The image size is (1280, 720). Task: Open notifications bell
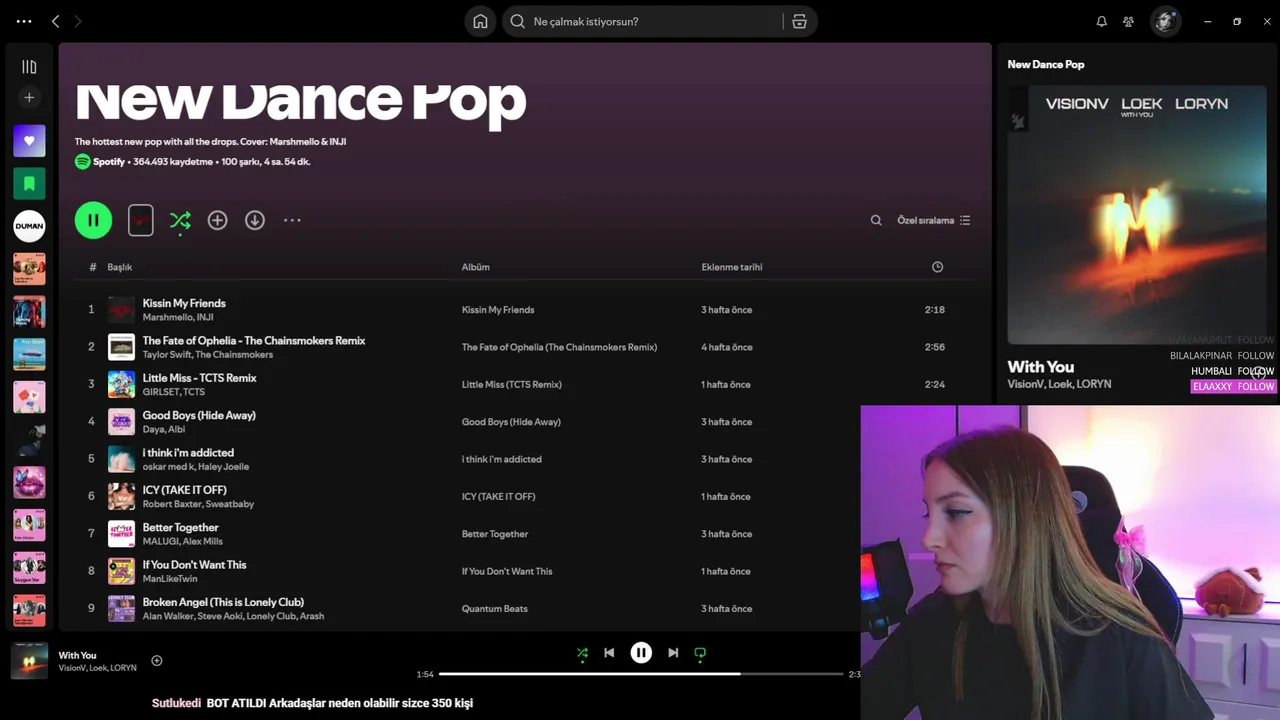pos(1101,21)
